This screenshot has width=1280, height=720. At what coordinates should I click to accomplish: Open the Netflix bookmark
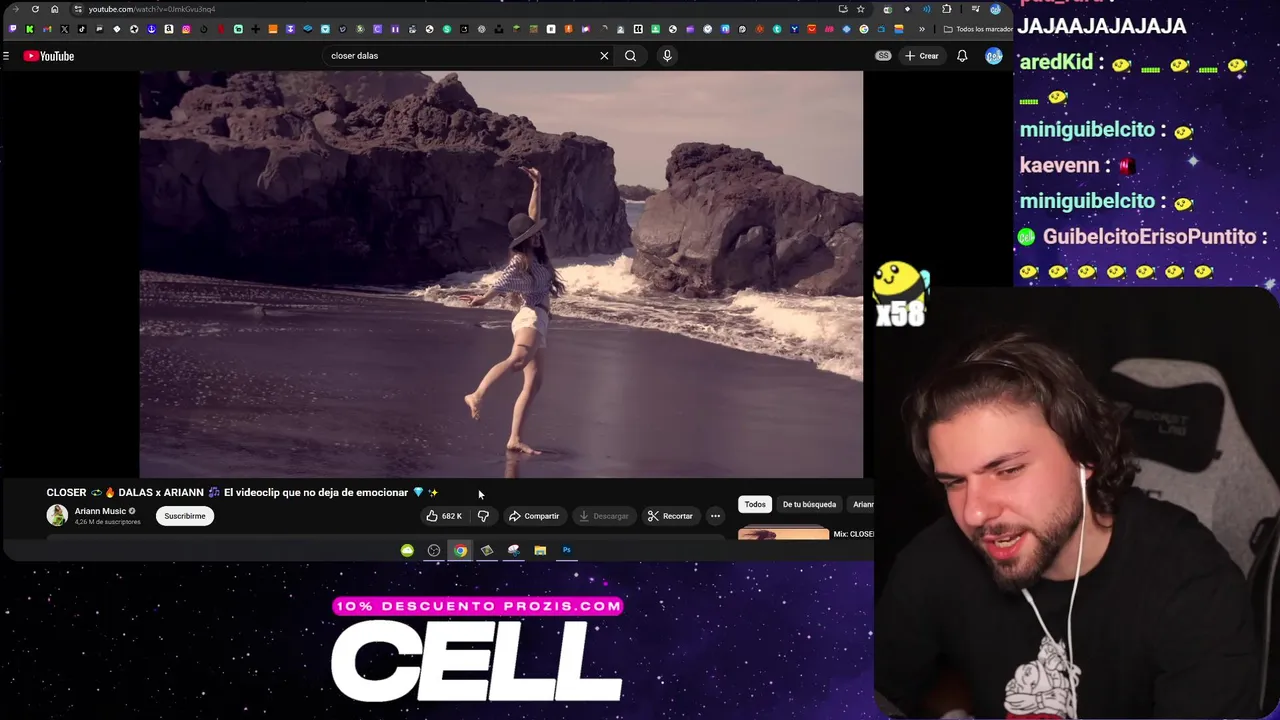(x=221, y=29)
